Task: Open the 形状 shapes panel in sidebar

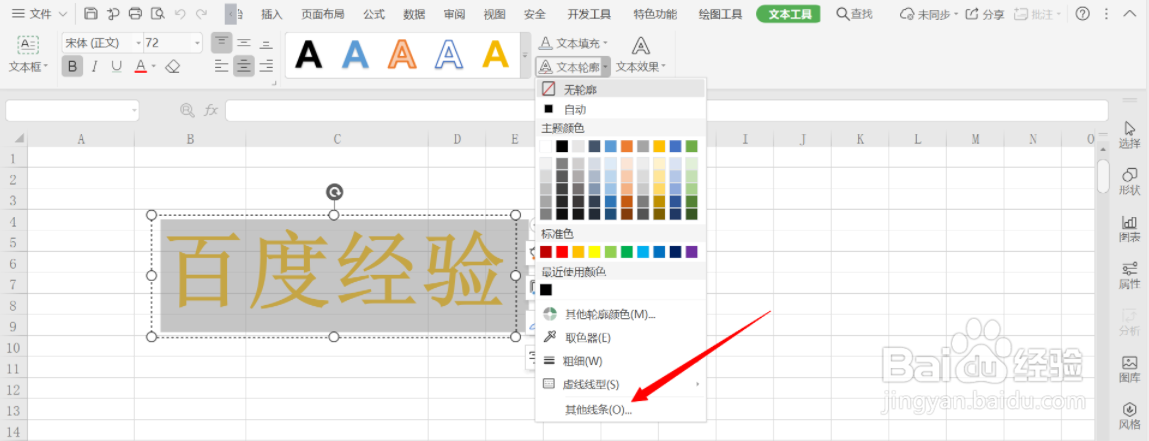Action: tap(1129, 182)
